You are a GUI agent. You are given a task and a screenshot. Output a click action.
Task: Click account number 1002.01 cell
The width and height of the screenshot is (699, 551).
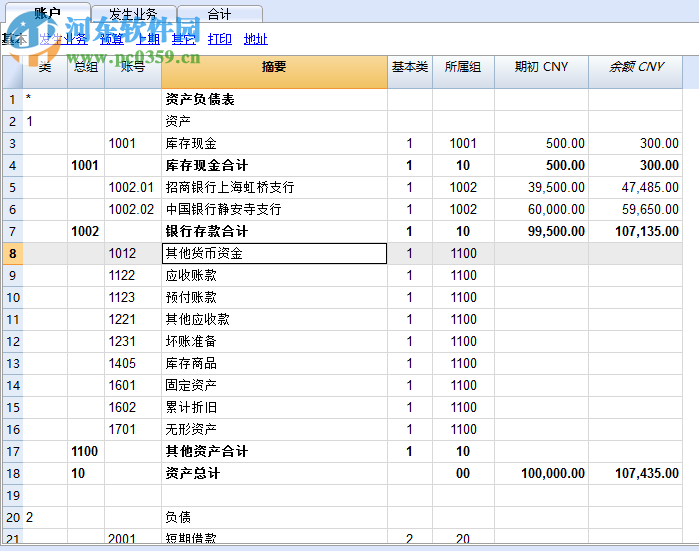tap(133, 187)
